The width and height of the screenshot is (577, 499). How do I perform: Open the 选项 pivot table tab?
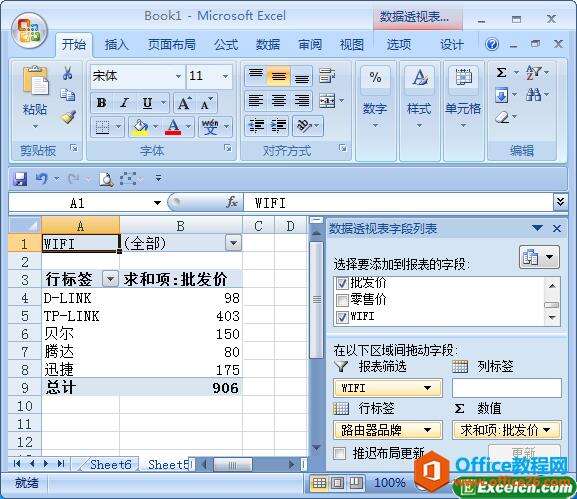click(399, 45)
